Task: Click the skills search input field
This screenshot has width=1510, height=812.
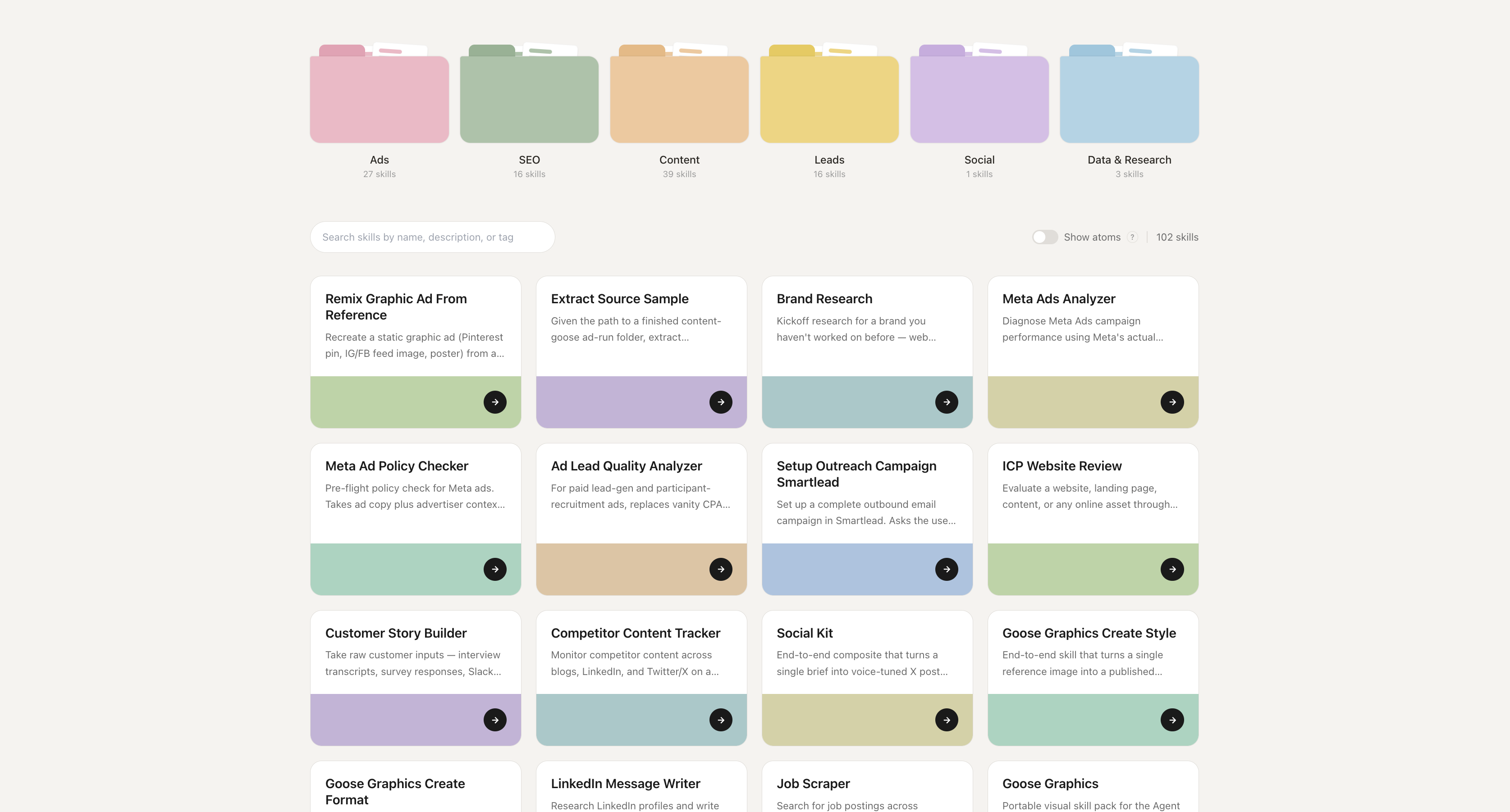Action: coord(433,237)
